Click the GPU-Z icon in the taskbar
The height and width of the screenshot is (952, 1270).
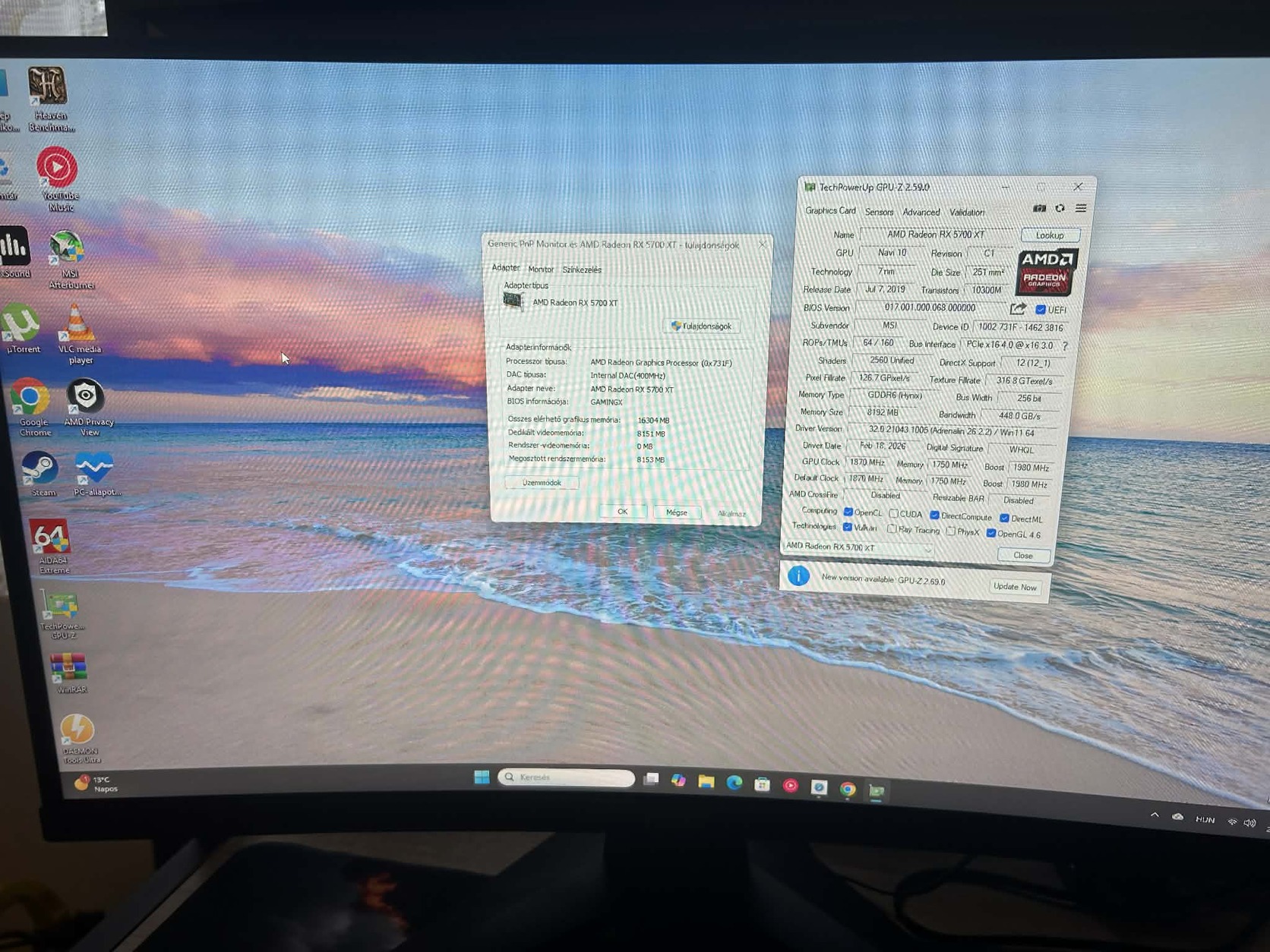click(877, 791)
